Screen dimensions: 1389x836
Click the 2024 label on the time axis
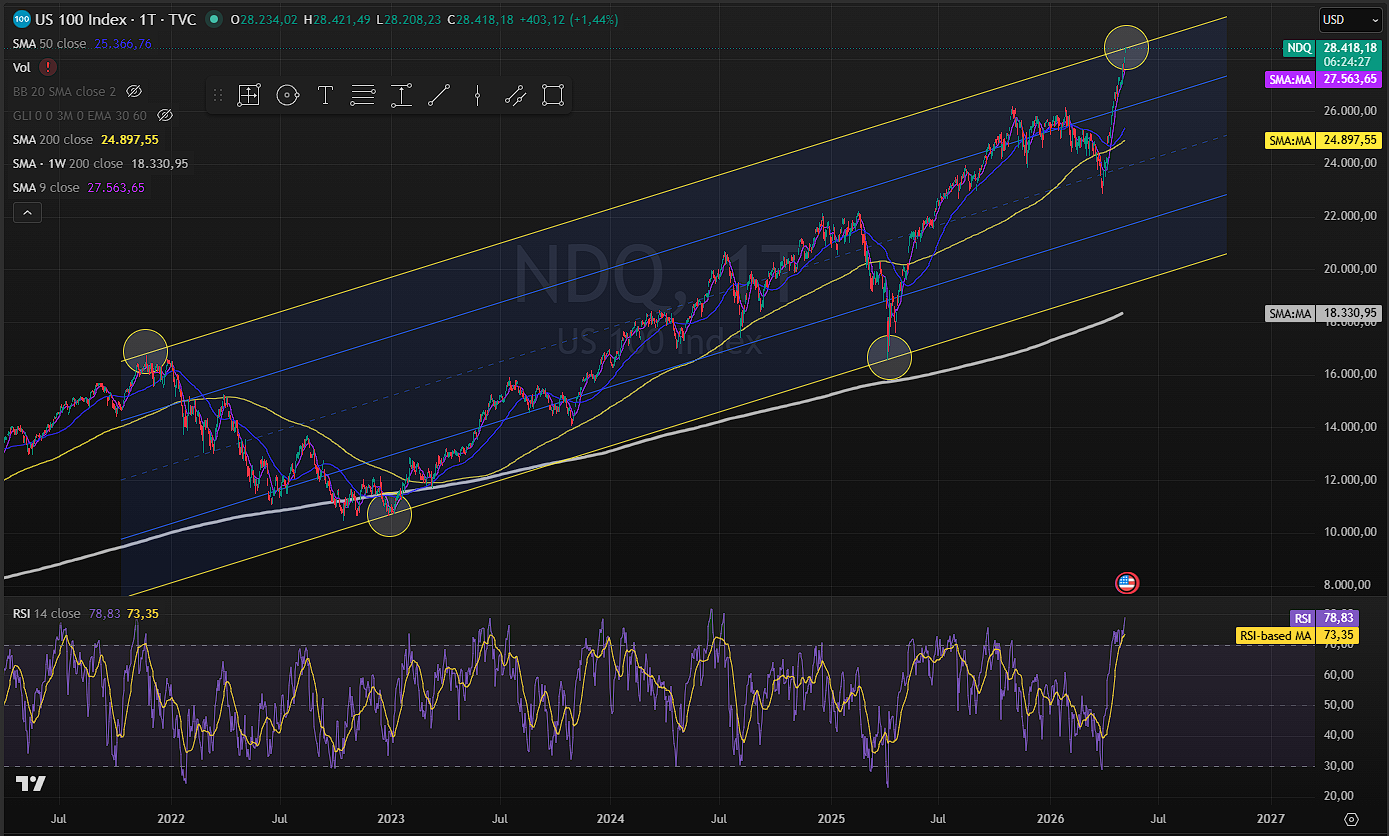click(x=610, y=819)
